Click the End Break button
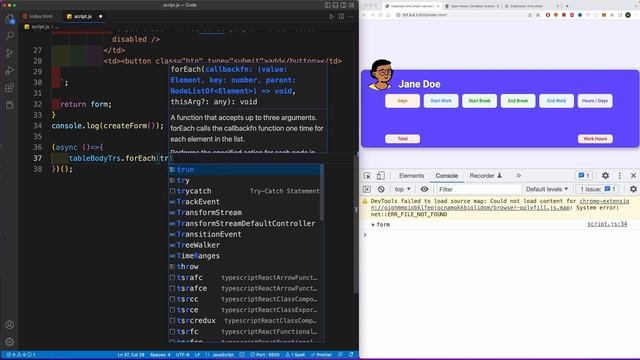The width and height of the screenshot is (640, 360). (518, 101)
